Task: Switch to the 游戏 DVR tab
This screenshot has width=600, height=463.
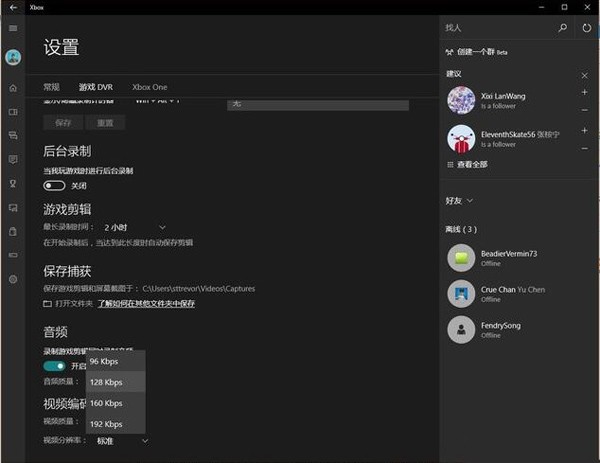Action: pyautogui.click(x=96, y=87)
